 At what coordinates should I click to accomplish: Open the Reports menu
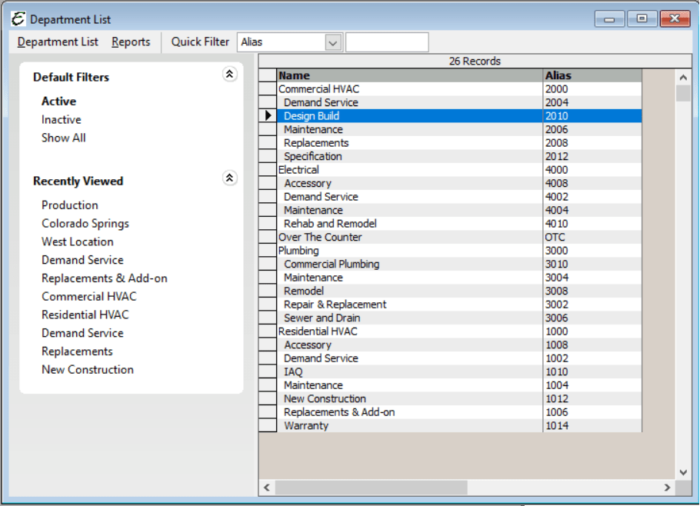(131, 42)
